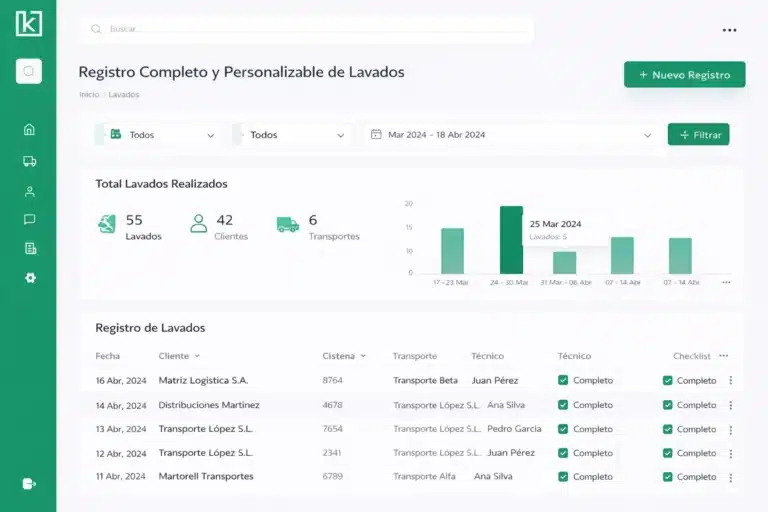
Task: Click the document reports sidebar icon
Action: [29, 248]
